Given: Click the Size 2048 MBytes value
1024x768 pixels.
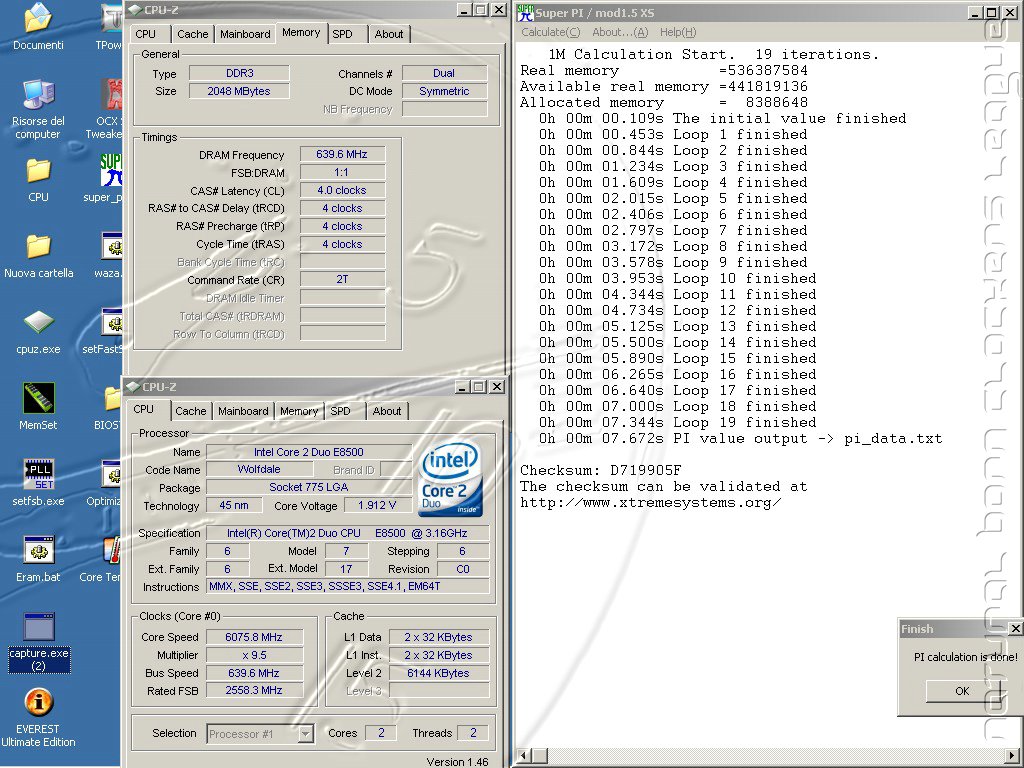Looking at the screenshot, I should tap(239, 91).
